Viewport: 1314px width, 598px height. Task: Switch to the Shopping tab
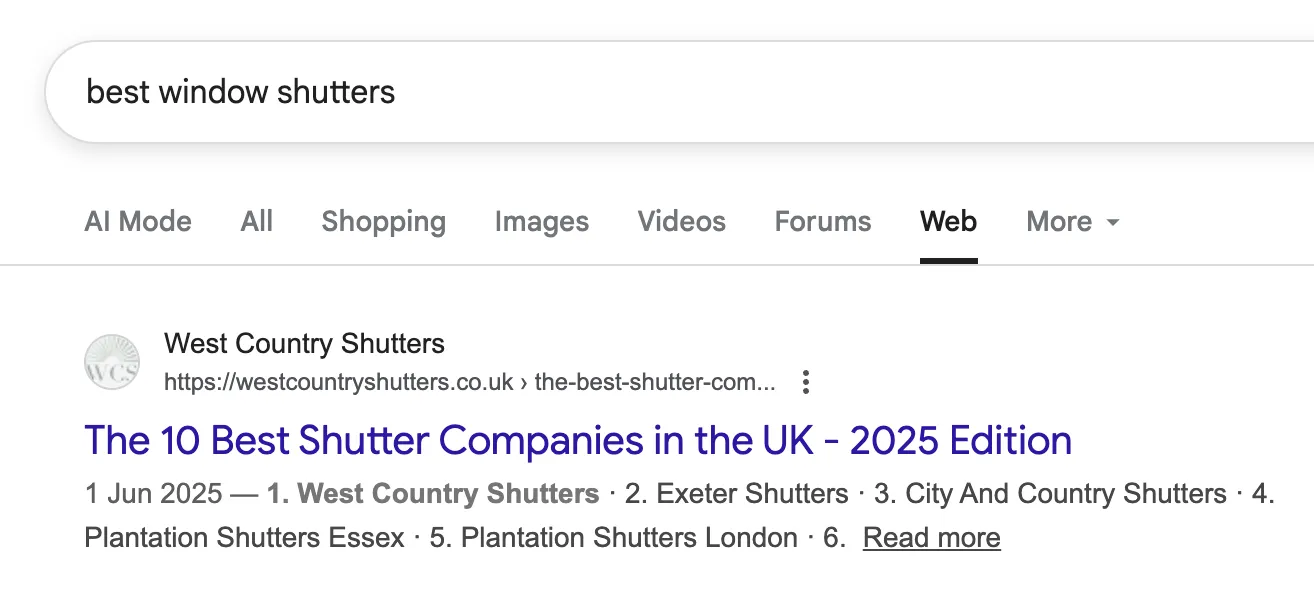pyautogui.click(x=383, y=222)
